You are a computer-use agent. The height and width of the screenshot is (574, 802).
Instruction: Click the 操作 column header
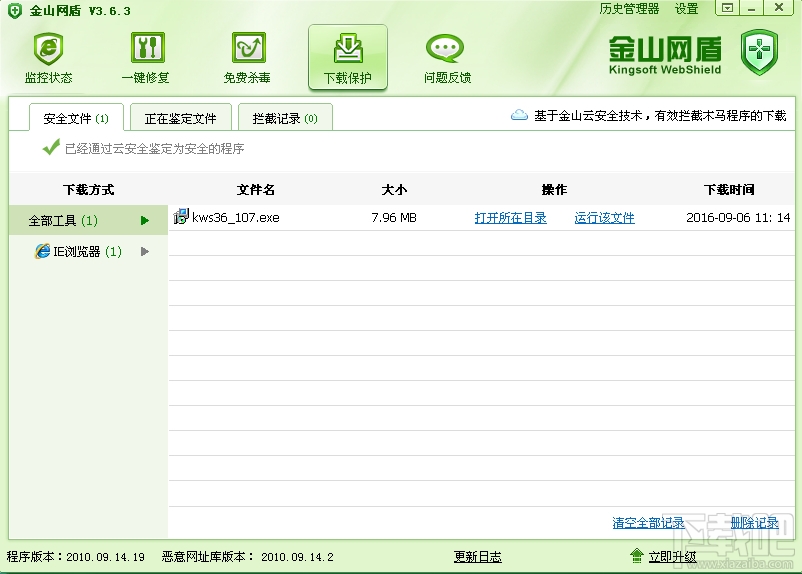tap(554, 190)
